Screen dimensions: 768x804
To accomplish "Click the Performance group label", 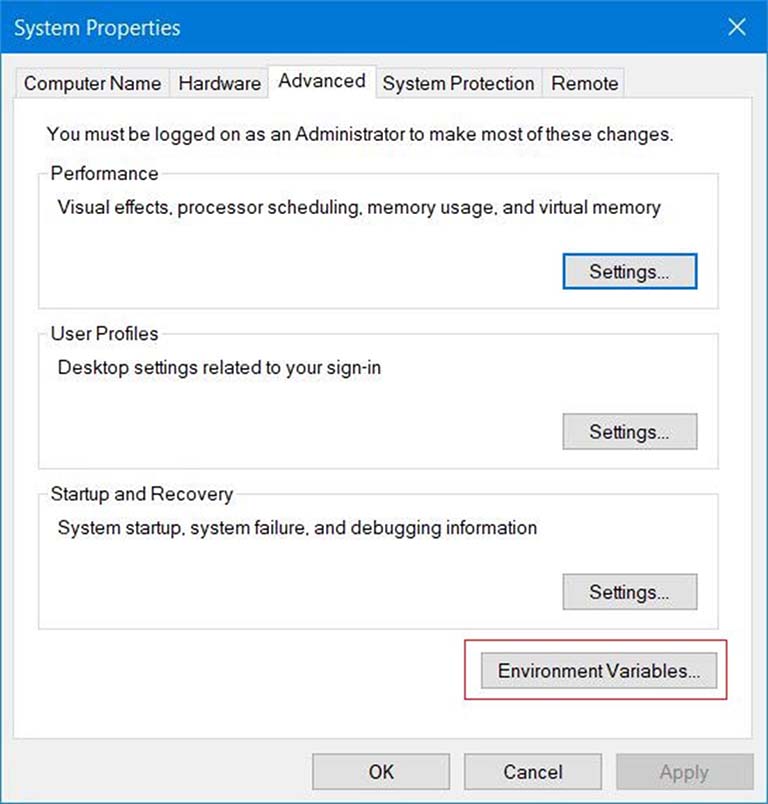I will tap(104, 173).
